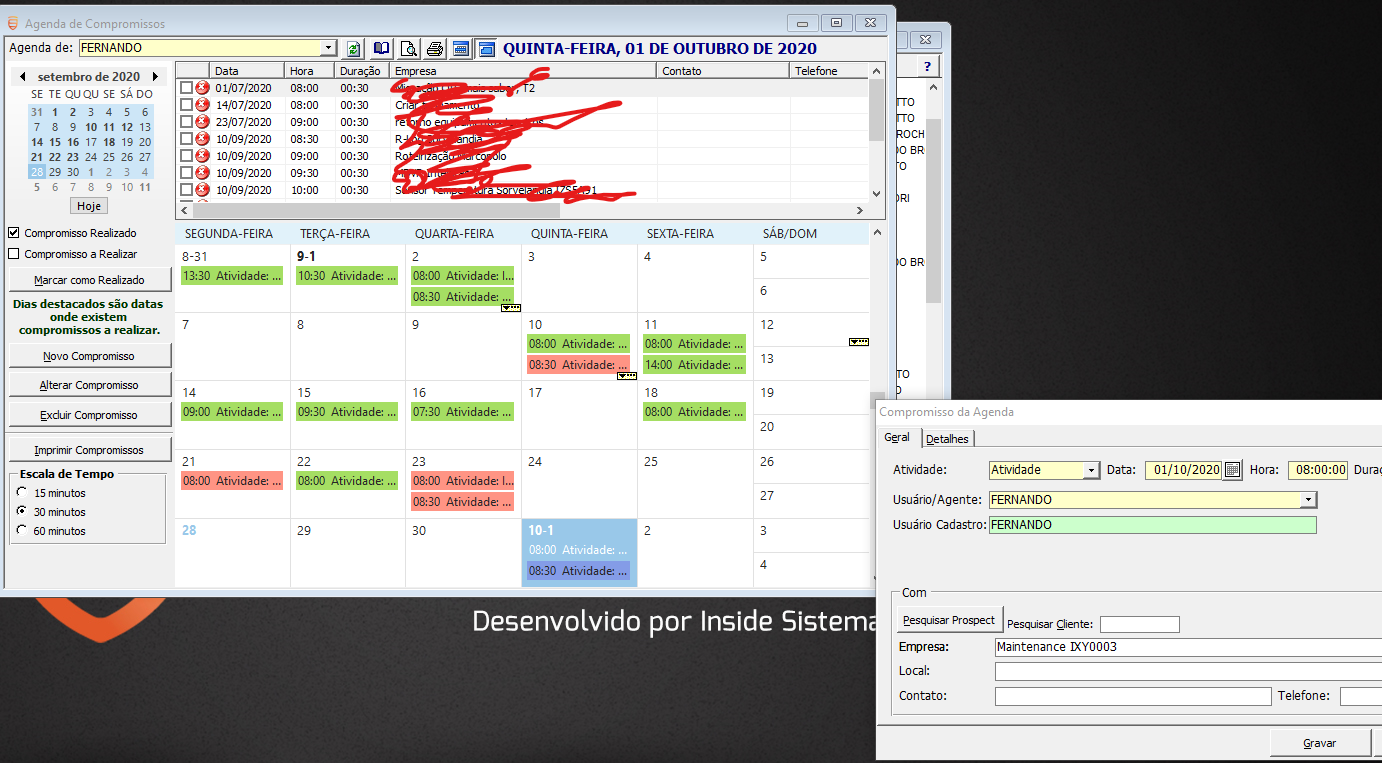Screen dimensions: 1382x763
Task: Open print preview with magnifier page icon
Action: tap(408, 48)
